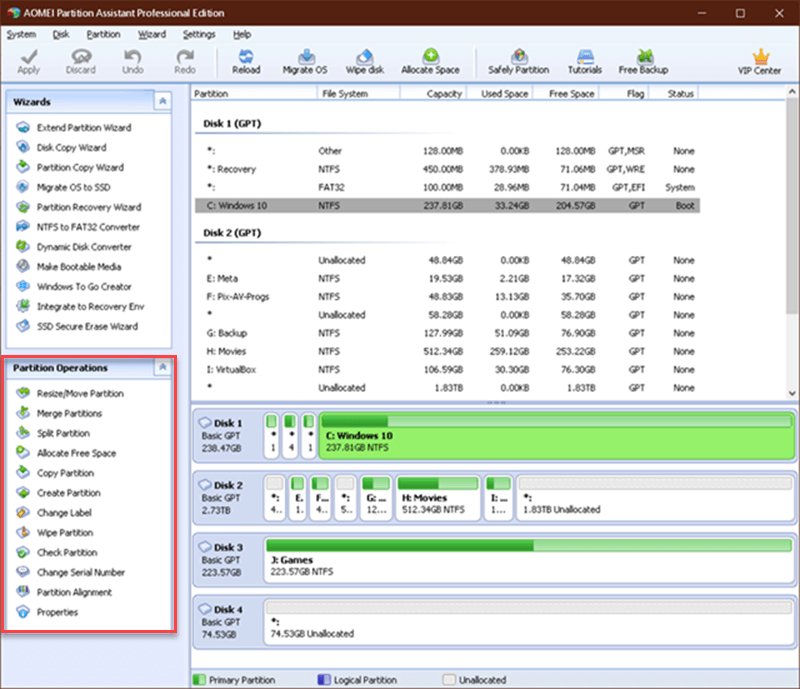Select the E: Meta partition row
This screenshot has width=800, height=689.
point(447,279)
